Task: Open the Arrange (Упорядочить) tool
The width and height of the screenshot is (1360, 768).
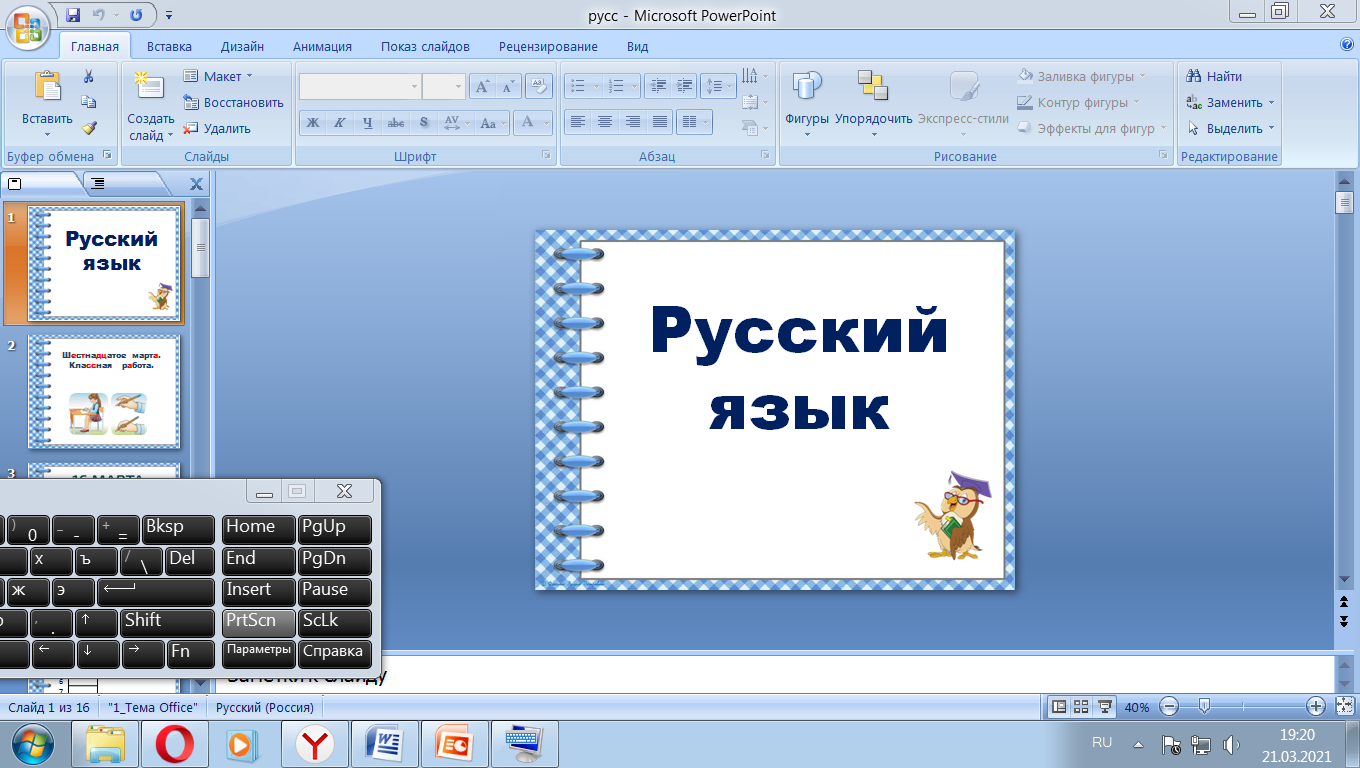Action: coord(873,100)
